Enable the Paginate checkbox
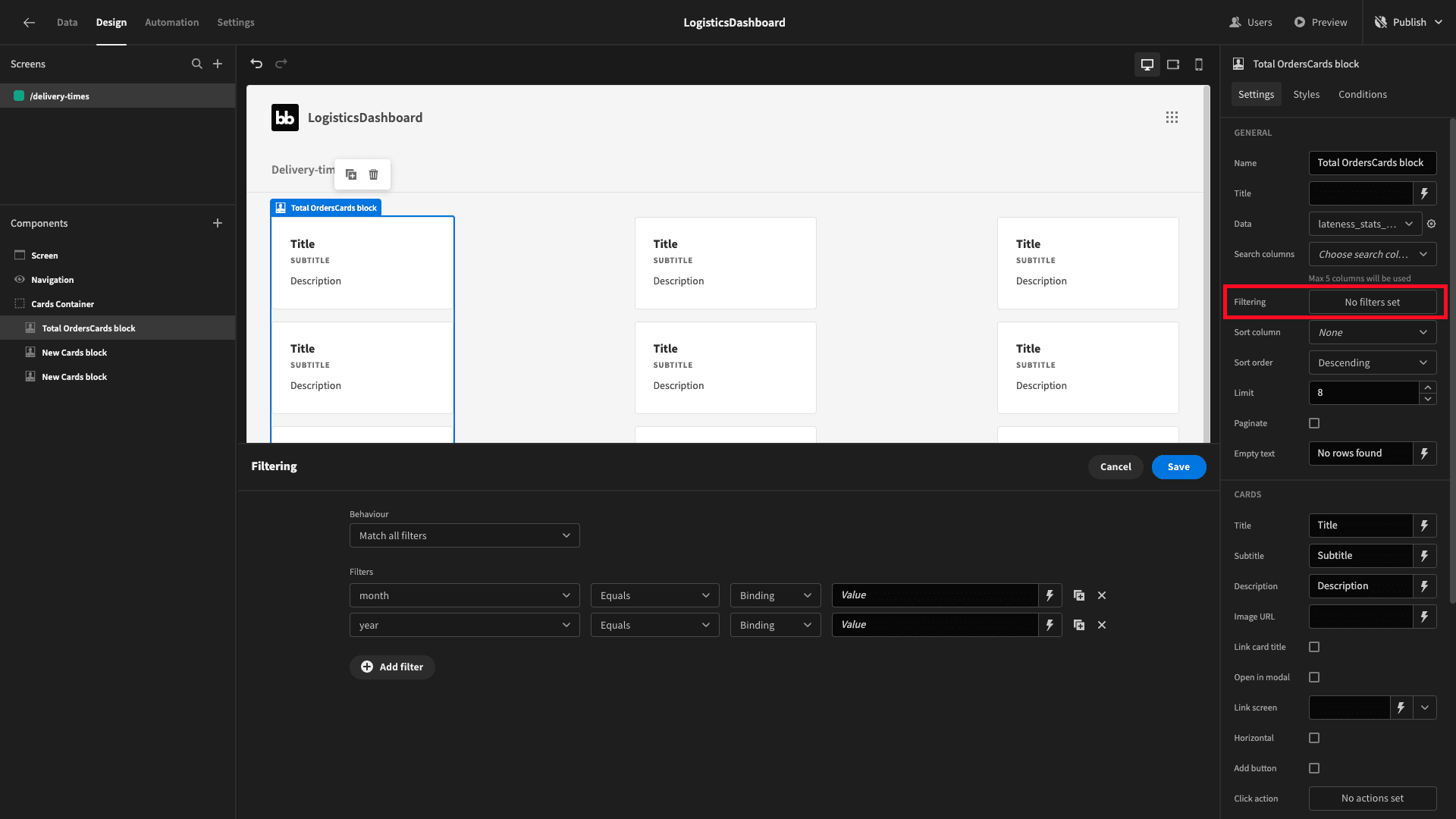Viewport: 1456px width, 819px height. pyautogui.click(x=1314, y=423)
